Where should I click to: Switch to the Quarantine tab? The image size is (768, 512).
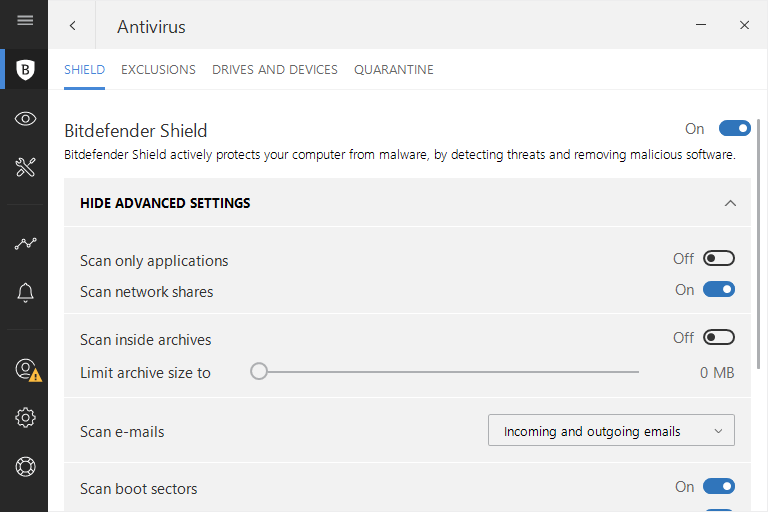393,70
